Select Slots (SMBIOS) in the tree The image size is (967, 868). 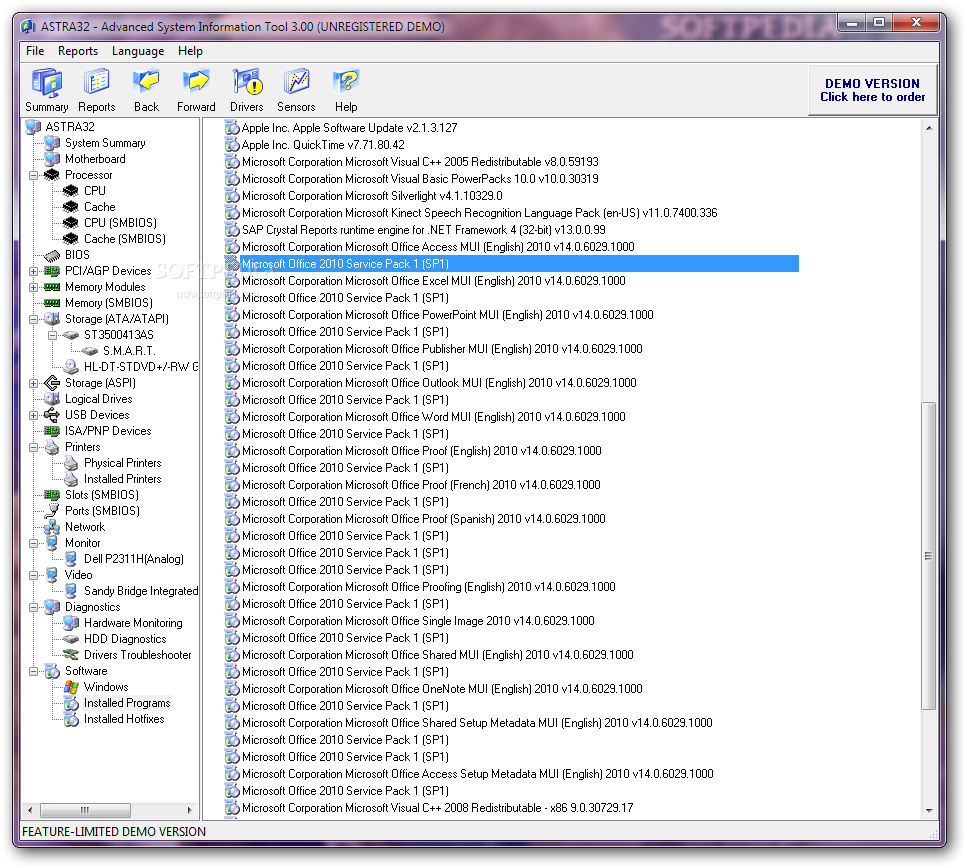pos(102,495)
